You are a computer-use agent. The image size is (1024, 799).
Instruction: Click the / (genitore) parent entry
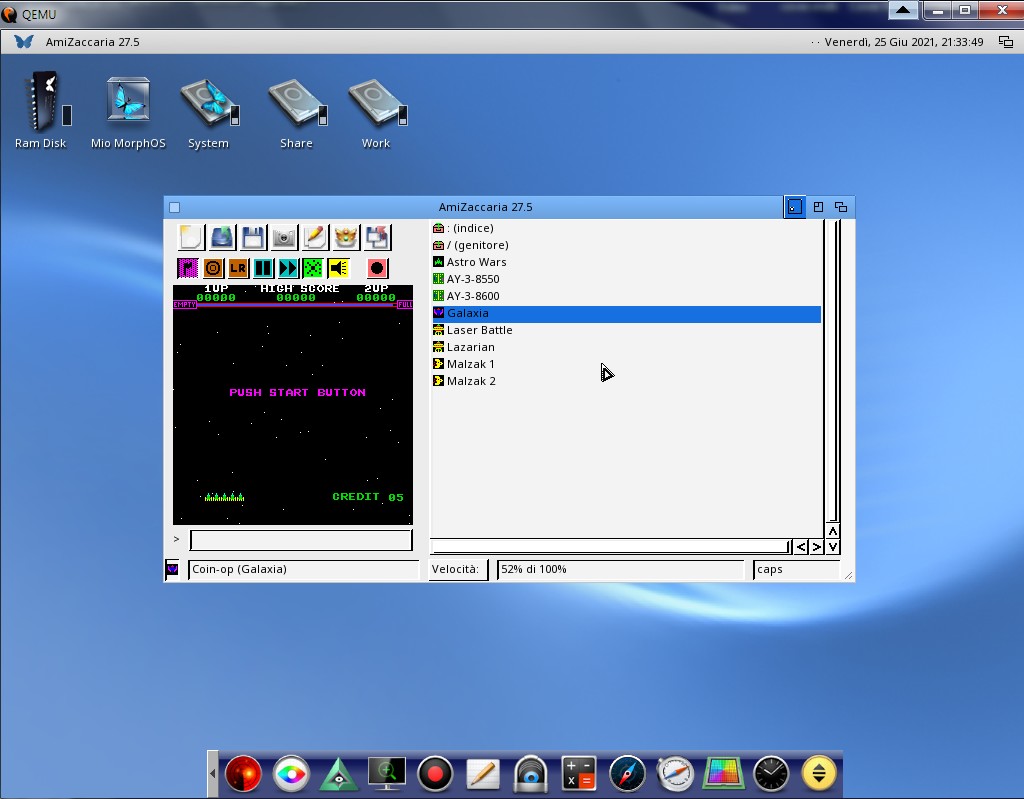point(477,245)
